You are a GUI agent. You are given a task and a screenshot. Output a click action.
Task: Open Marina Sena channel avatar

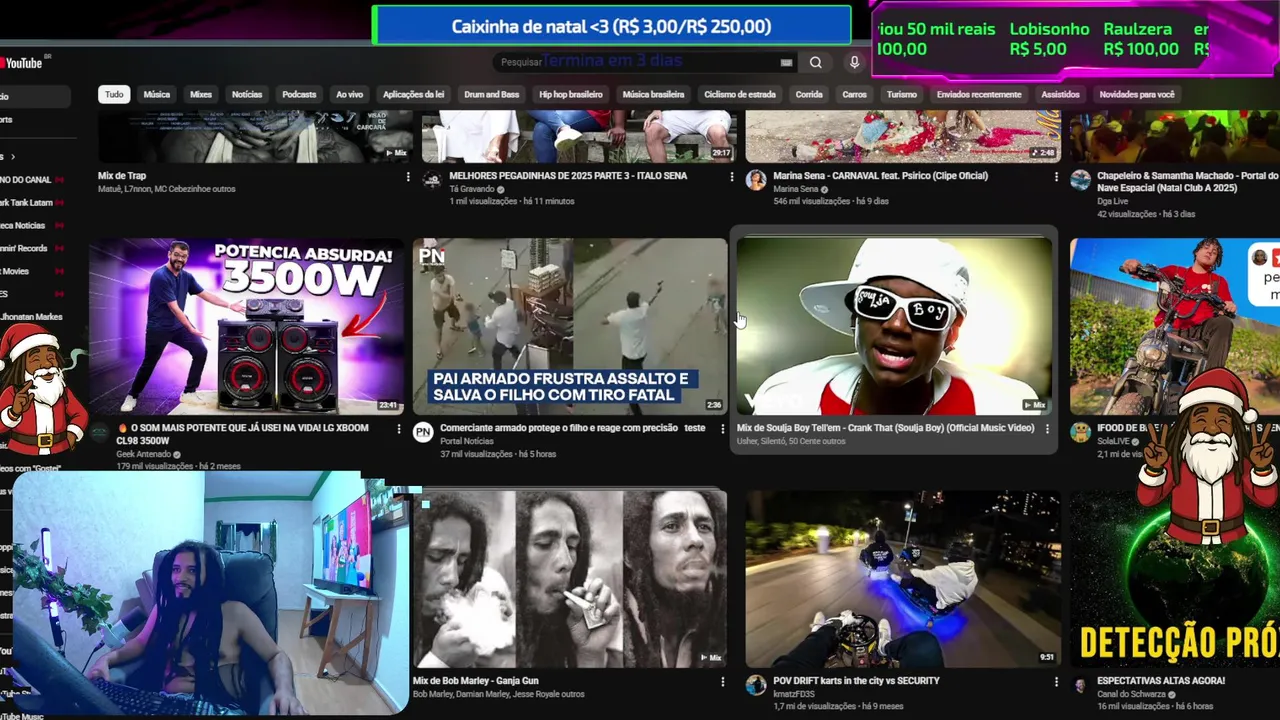point(756,180)
